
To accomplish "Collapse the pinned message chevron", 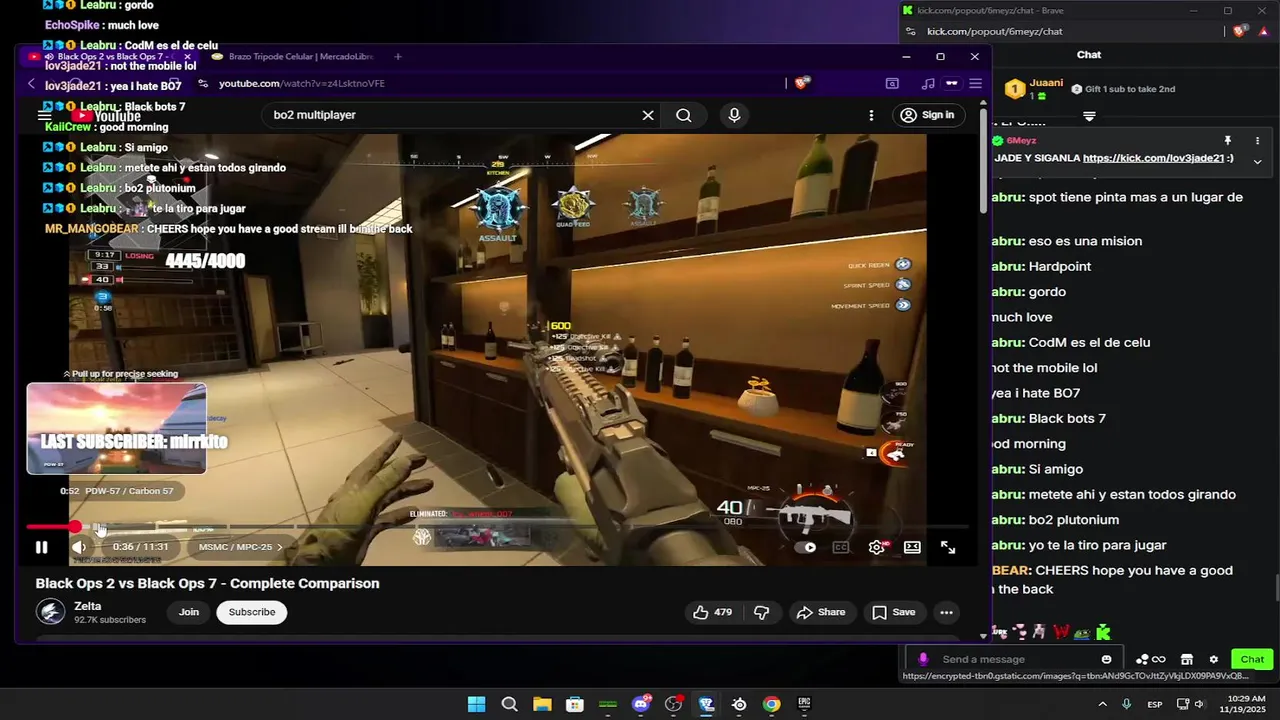I will click(x=1258, y=161).
